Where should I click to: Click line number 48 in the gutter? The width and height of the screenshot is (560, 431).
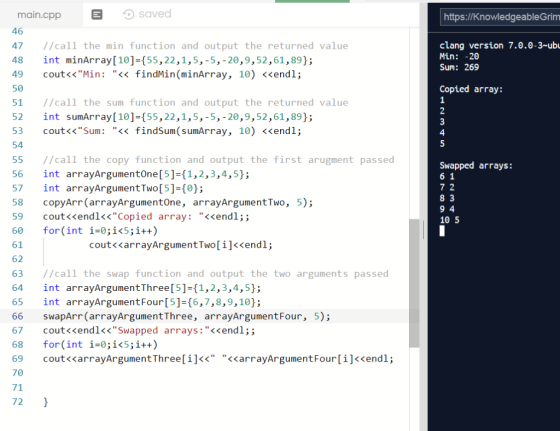pyautogui.click(x=18, y=60)
